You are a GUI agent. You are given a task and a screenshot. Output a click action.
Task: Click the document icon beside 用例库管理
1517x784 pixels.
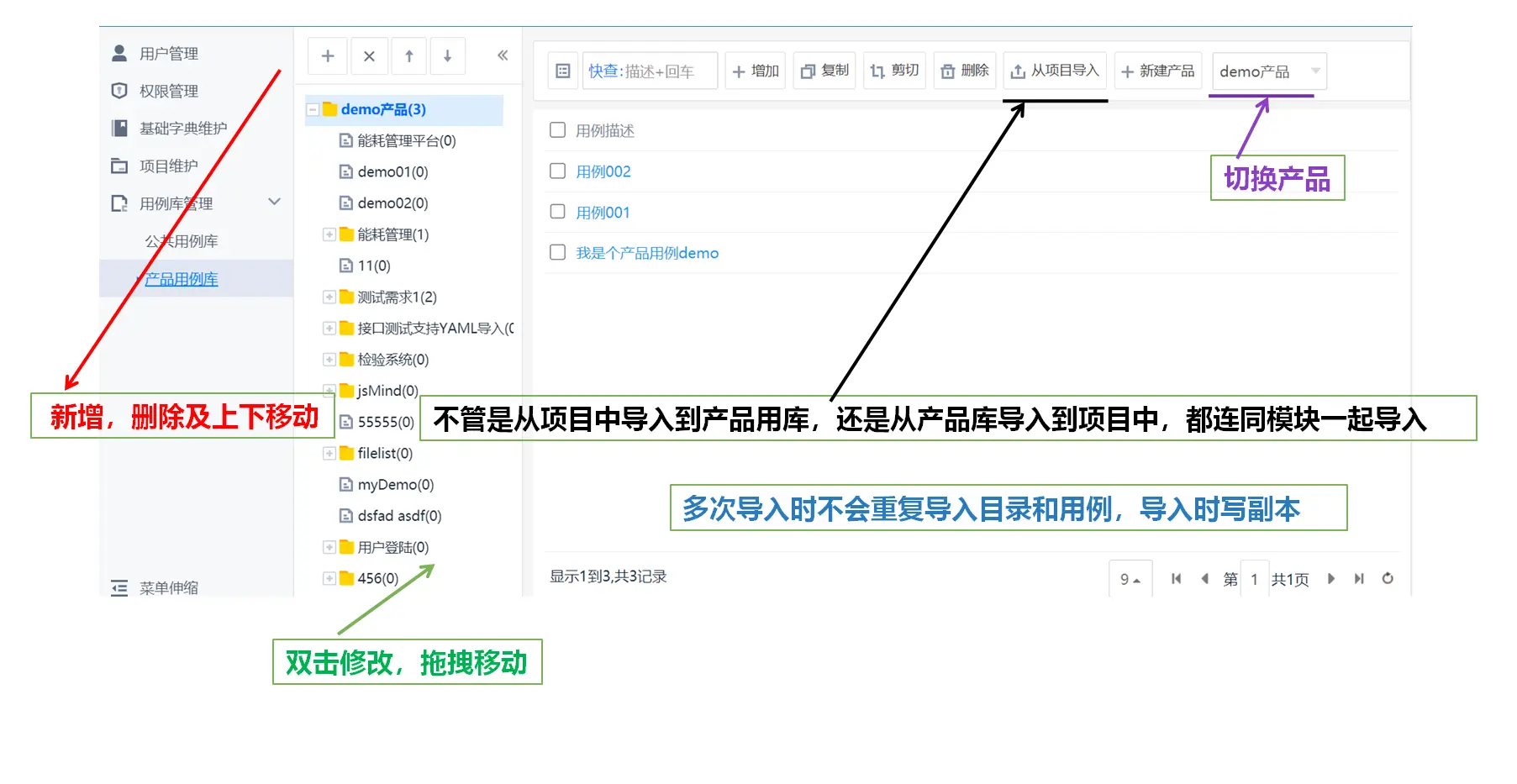tap(119, 203)
